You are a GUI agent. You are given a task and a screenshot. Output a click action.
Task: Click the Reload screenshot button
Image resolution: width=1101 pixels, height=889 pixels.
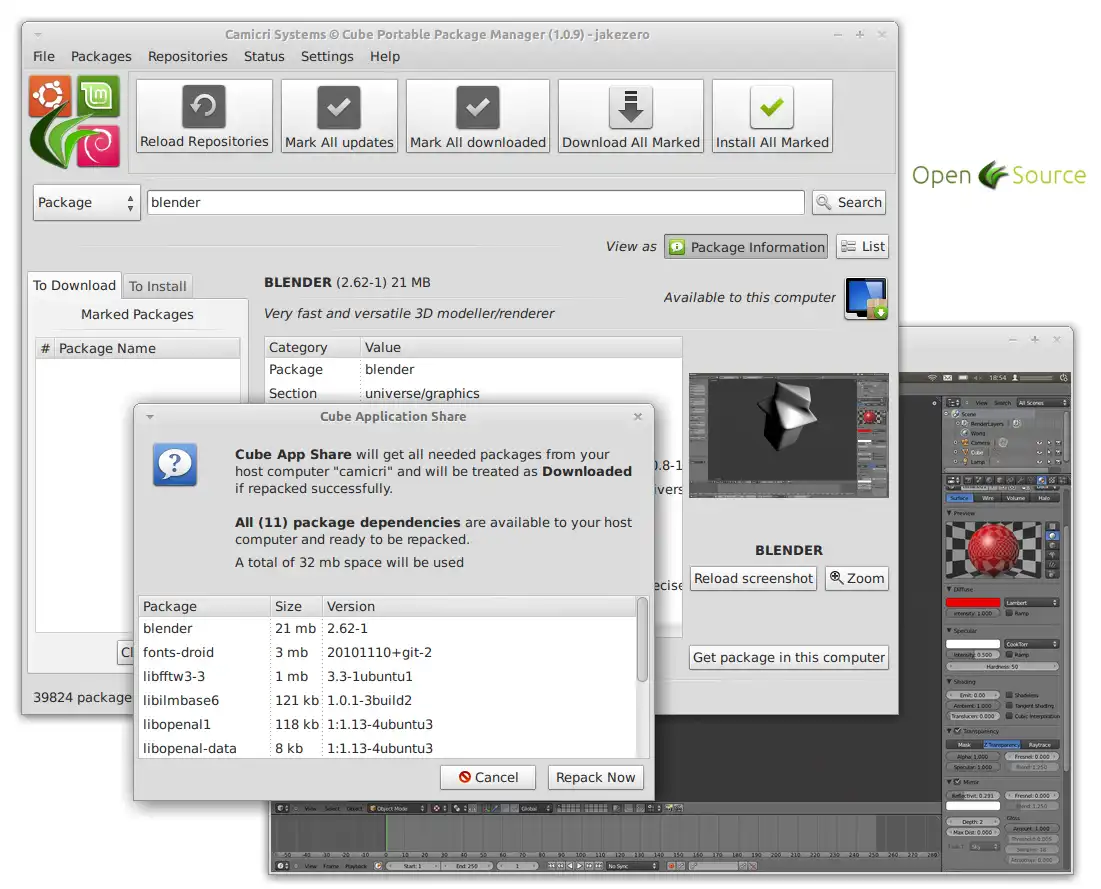(753, 579)
